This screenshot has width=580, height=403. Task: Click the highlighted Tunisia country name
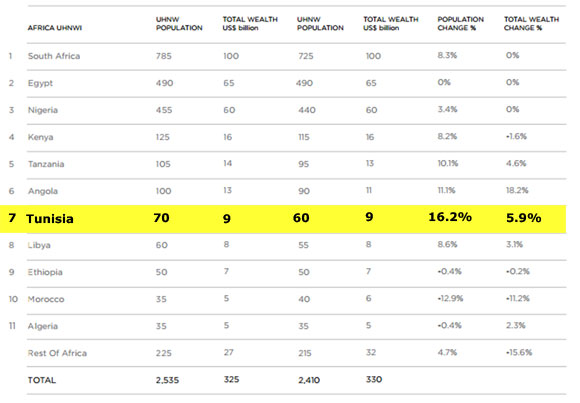point(50,219)
